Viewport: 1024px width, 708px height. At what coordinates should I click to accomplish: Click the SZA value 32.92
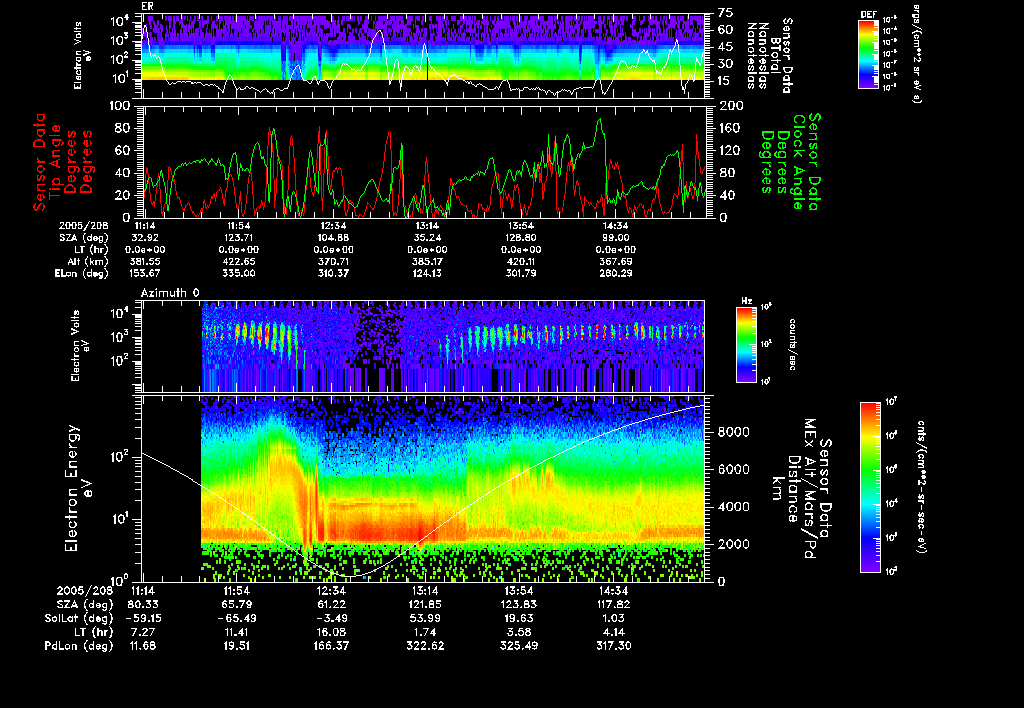145,238
